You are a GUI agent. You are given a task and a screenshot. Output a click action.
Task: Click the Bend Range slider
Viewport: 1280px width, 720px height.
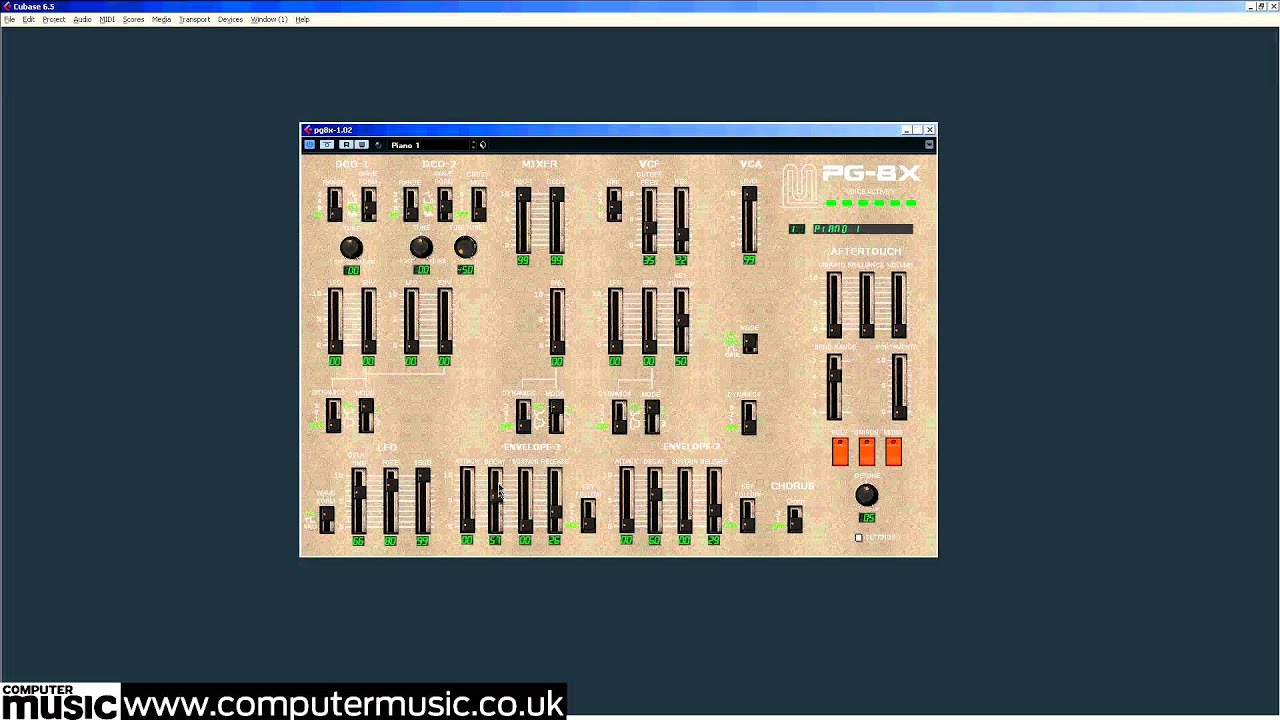833,387
